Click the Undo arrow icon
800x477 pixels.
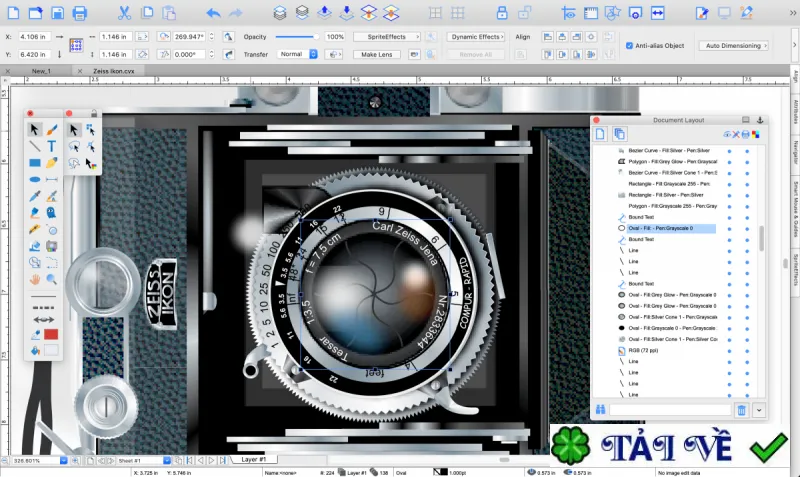(213, 13)
